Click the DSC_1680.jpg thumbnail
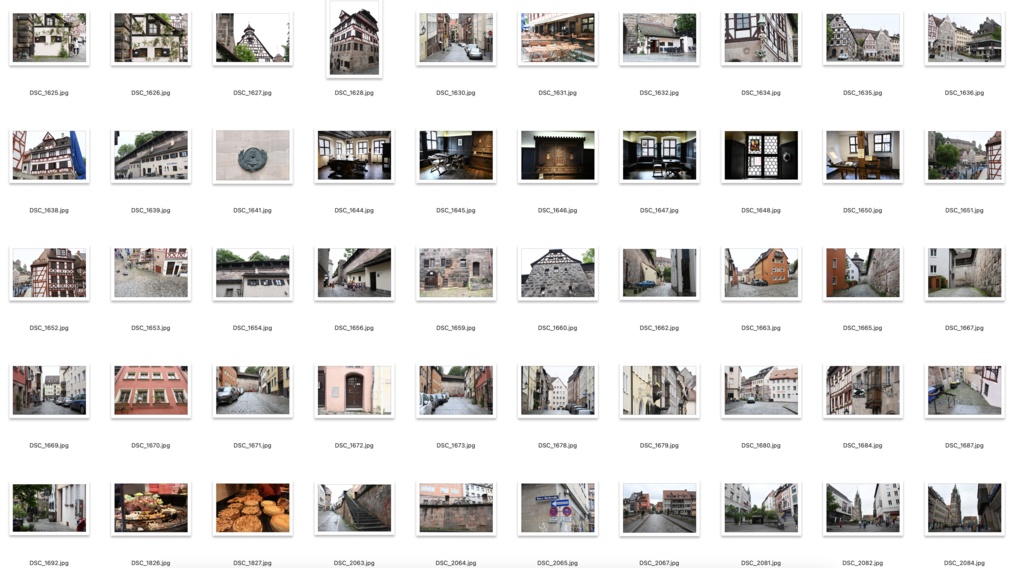1024x568 pixels. click(x=761, y=390)
